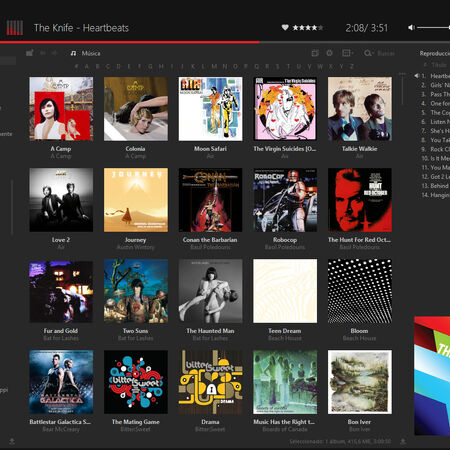Image resolution: width=450 pixels, height=450 pixels.
Task: Mute the volume speaker icon
Action: pyautogui.click(x=411, y=27)
